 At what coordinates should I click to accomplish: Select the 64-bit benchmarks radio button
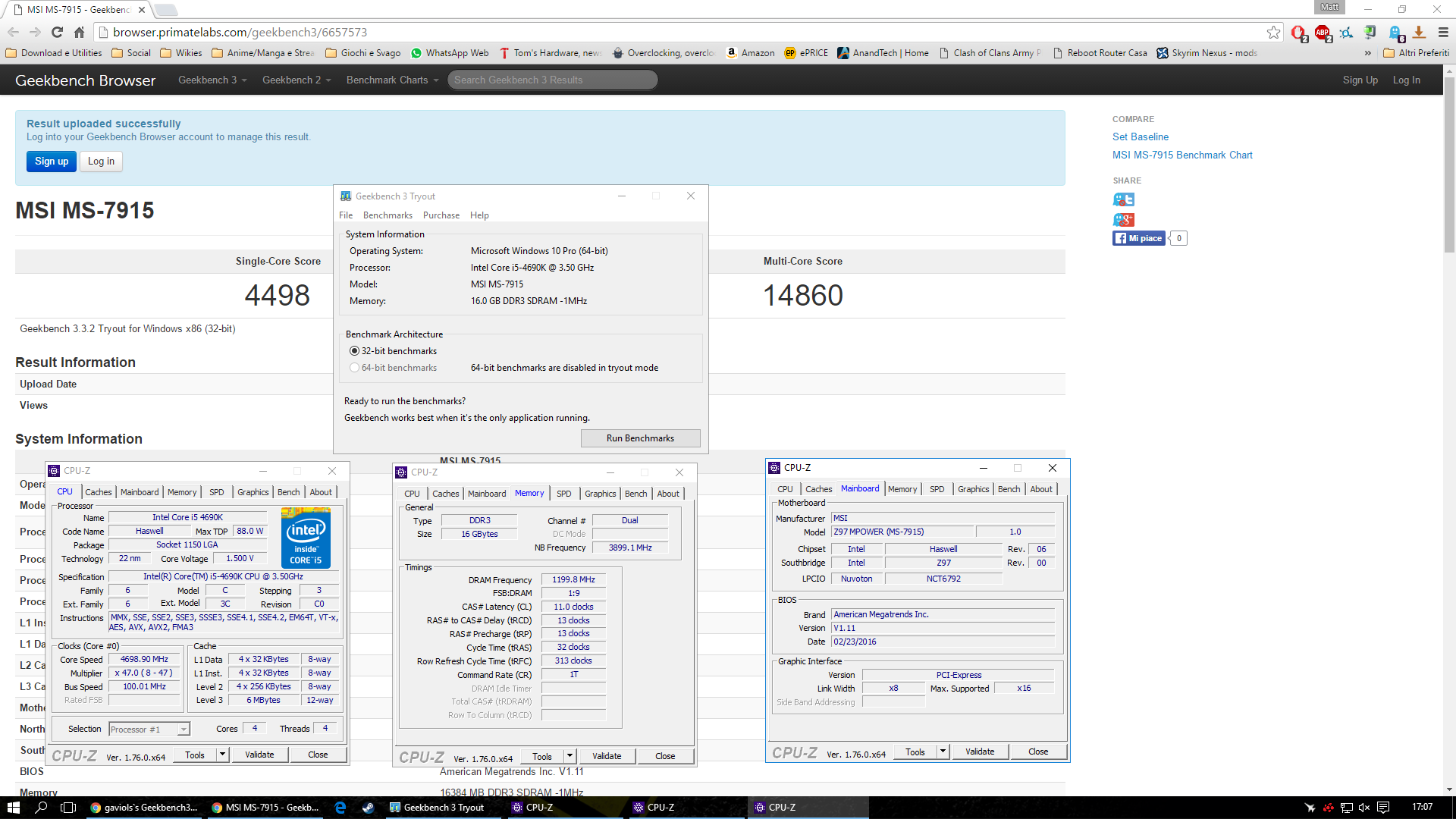[354, 368]
